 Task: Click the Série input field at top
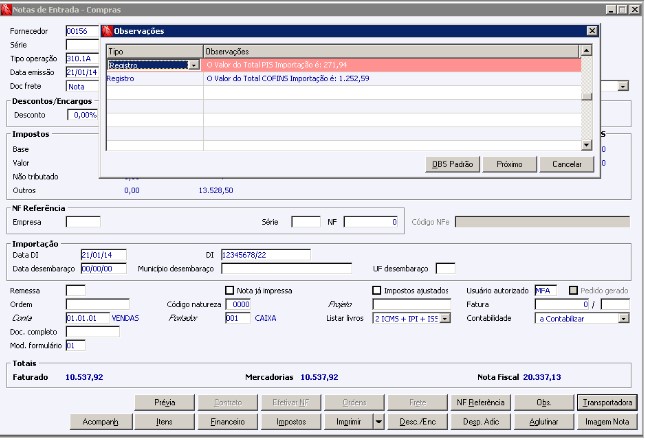83,45
